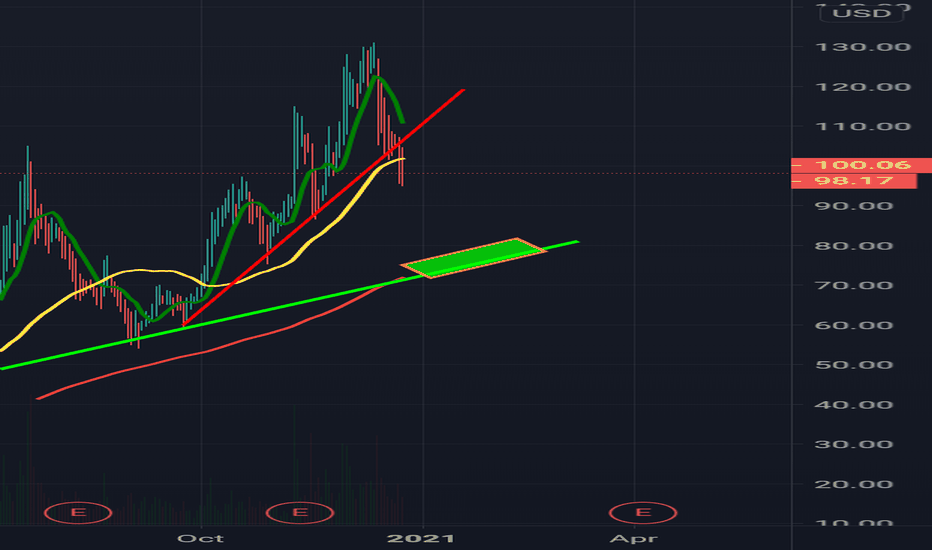Click the 60.00 price scale label
Viewport: 932px width, 550px height.
pyautogui.click(x=854, y=325)
